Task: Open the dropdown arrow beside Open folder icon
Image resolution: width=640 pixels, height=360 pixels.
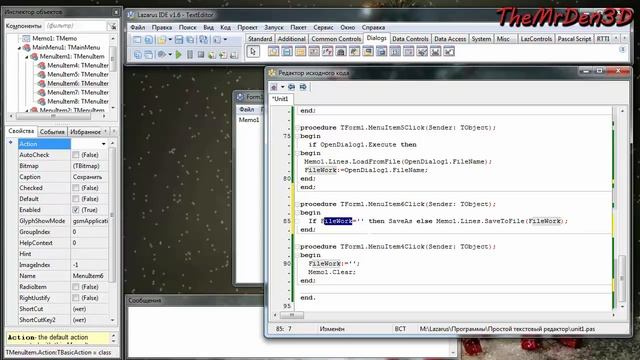Action: (170, 40)
